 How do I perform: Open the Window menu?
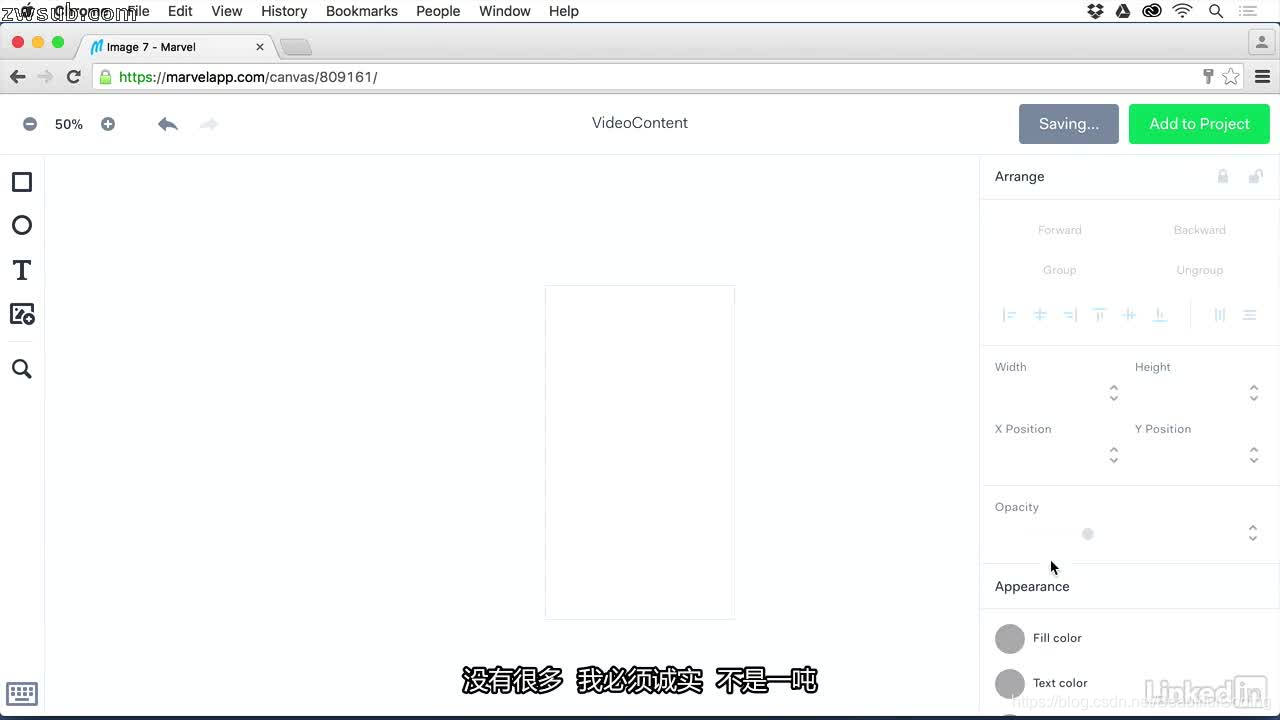505,11
